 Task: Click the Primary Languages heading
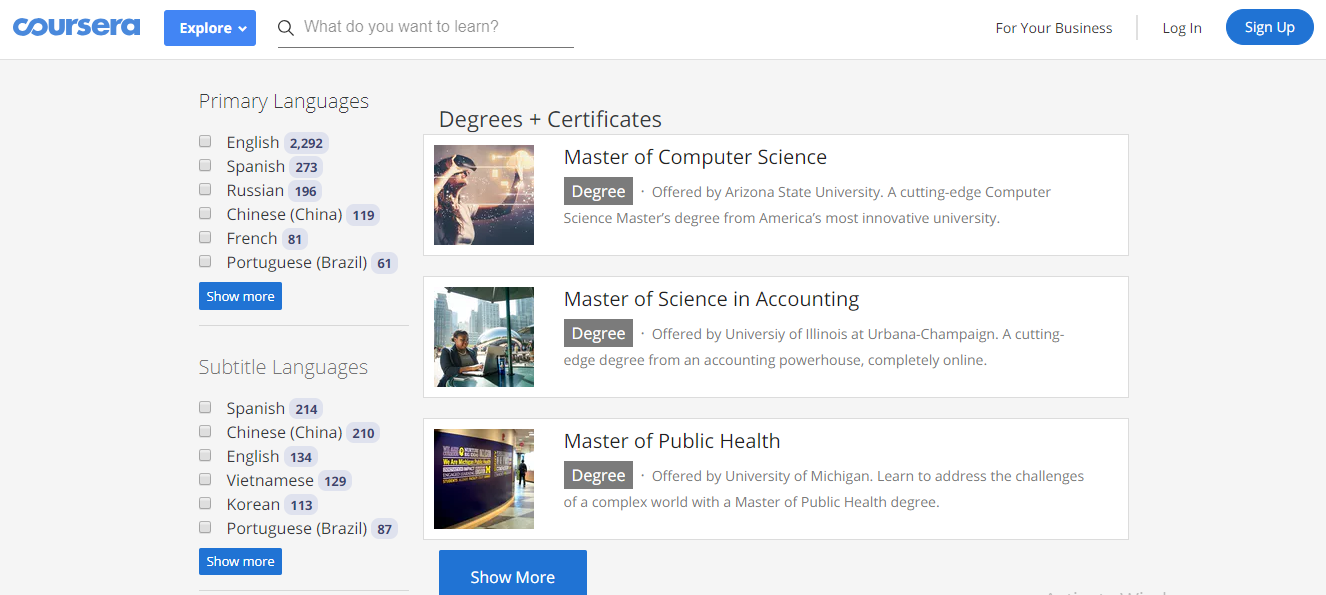click(284, 101)
